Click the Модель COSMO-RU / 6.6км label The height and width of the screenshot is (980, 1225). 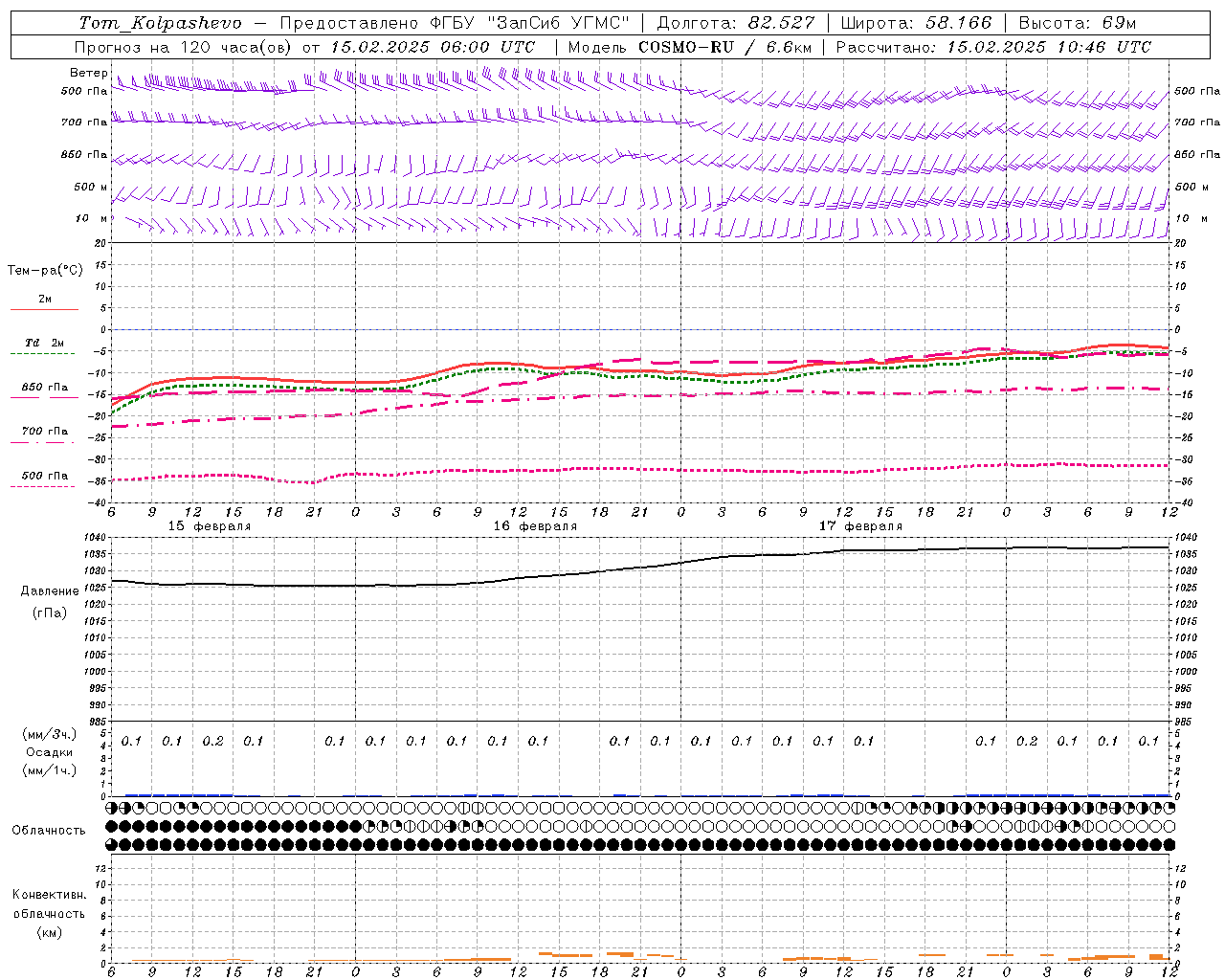[689, 47]
